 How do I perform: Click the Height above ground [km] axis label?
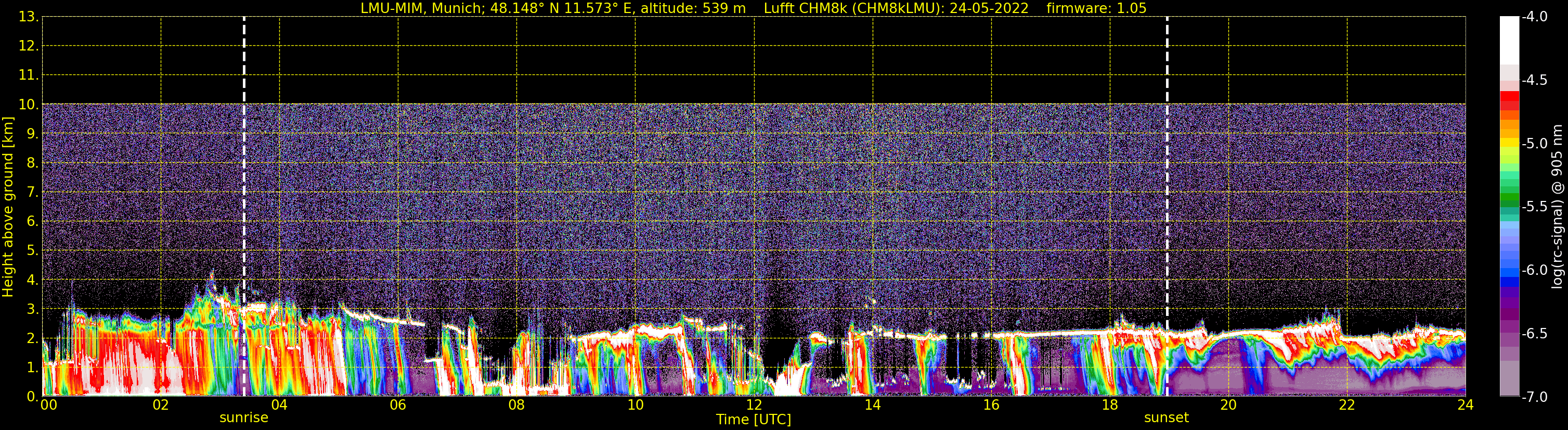point(8,207)
